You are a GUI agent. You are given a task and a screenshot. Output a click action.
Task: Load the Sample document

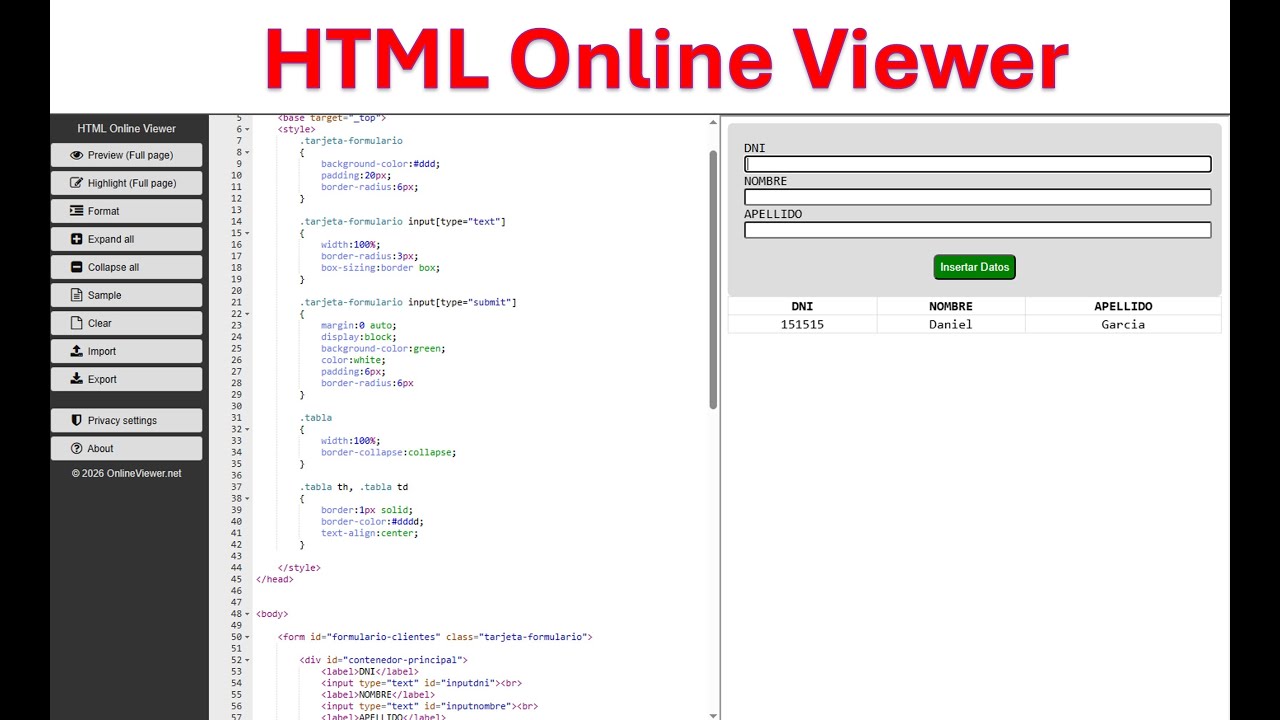click(x=126, y=295)
